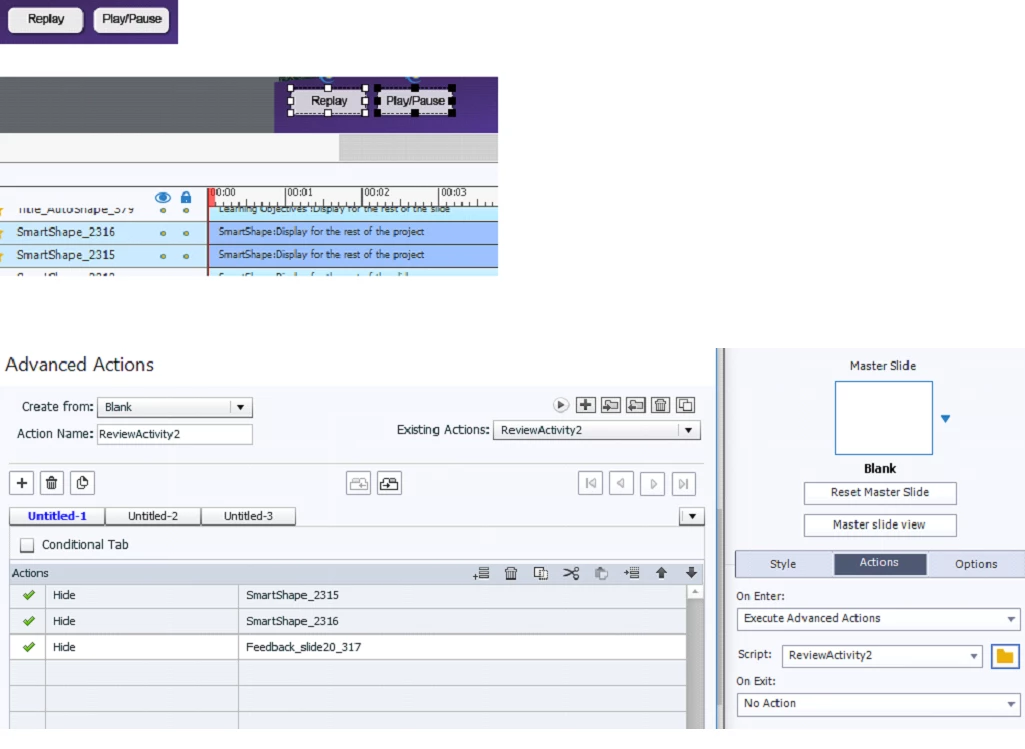
Task: Open the Options tab in properties
Action: click(976, 564)
